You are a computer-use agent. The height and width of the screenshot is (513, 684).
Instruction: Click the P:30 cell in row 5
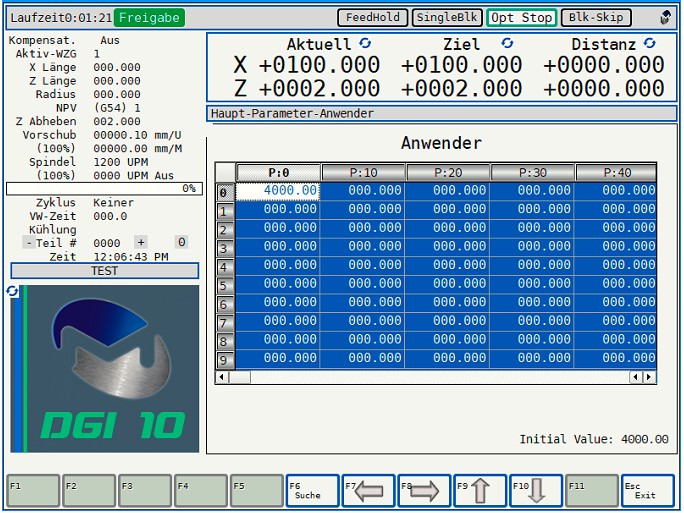[532, 284]
